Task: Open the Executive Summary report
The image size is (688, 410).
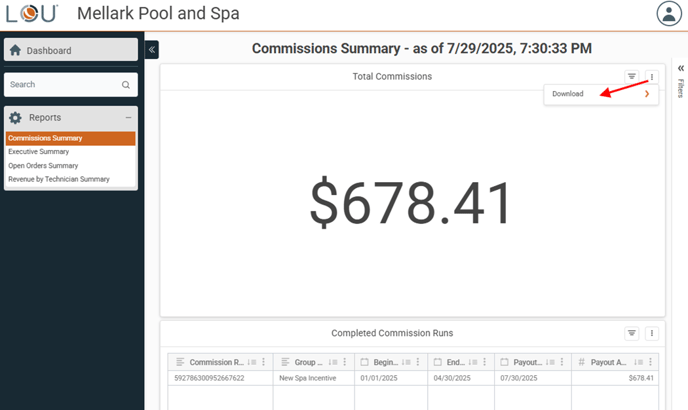Action: click(x=39, y=152)
